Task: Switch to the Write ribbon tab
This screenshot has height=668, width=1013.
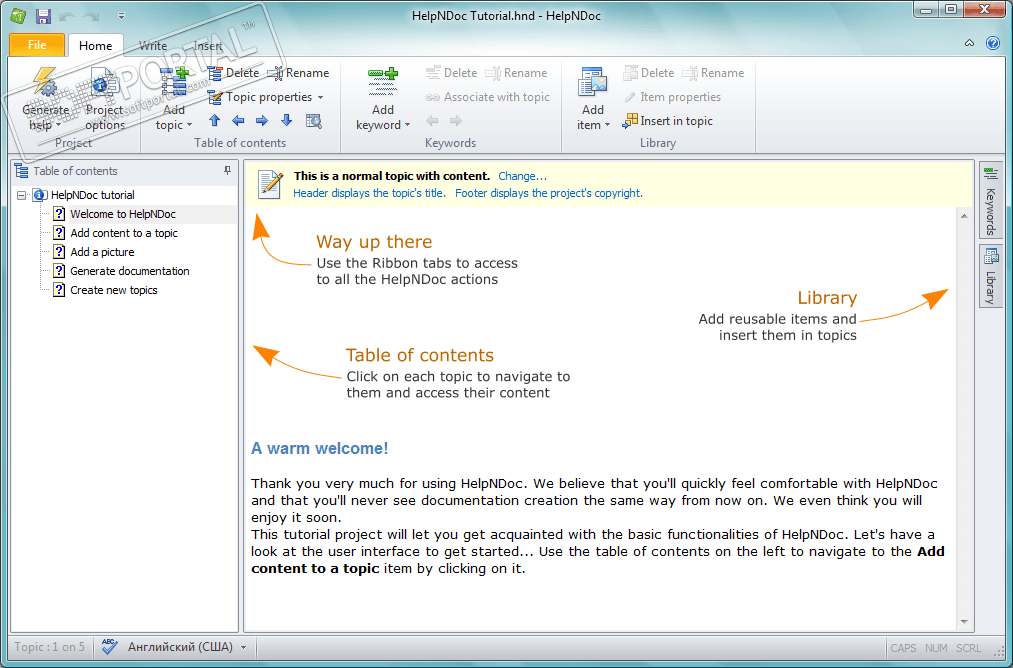Action: pyautogui.click(x=153, y=45)
